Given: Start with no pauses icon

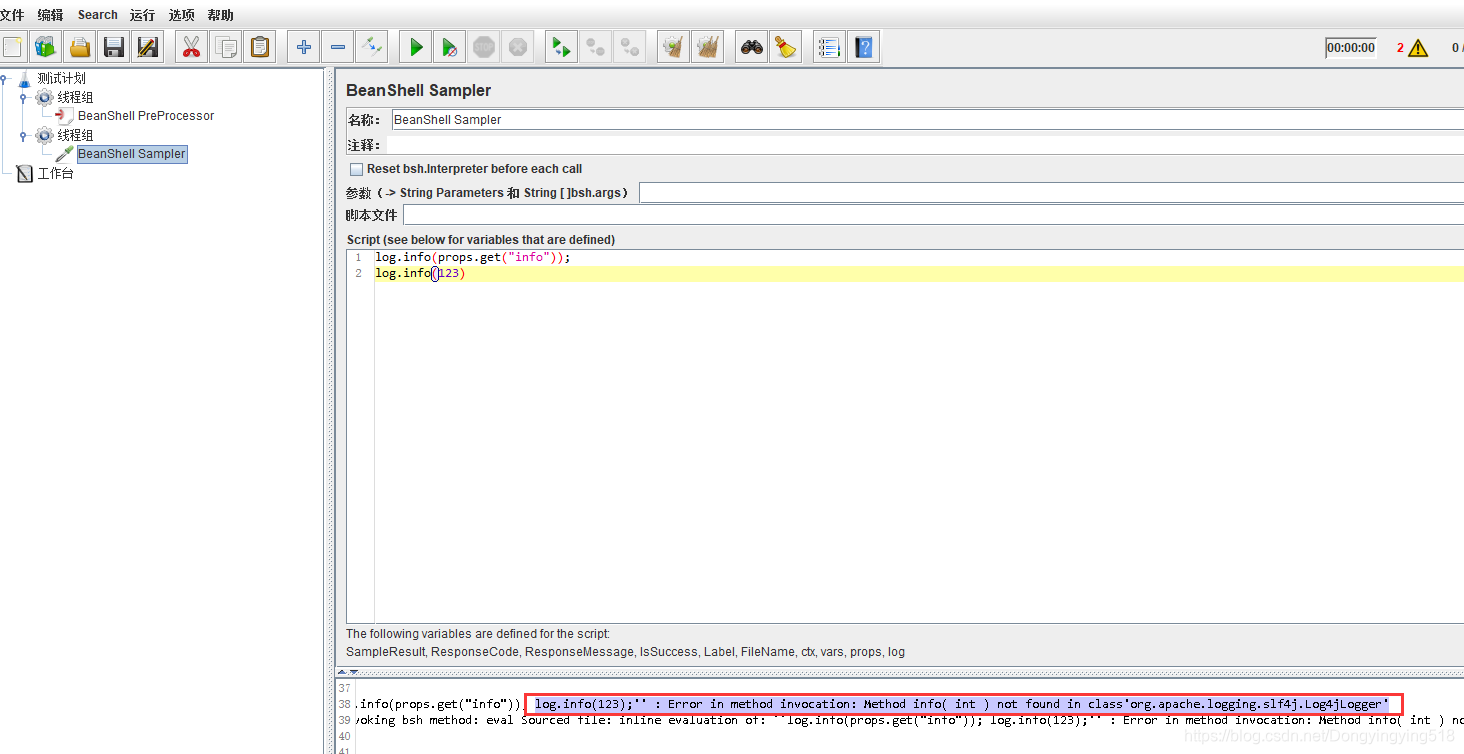Looking at the screenshot, I should 450,47.
